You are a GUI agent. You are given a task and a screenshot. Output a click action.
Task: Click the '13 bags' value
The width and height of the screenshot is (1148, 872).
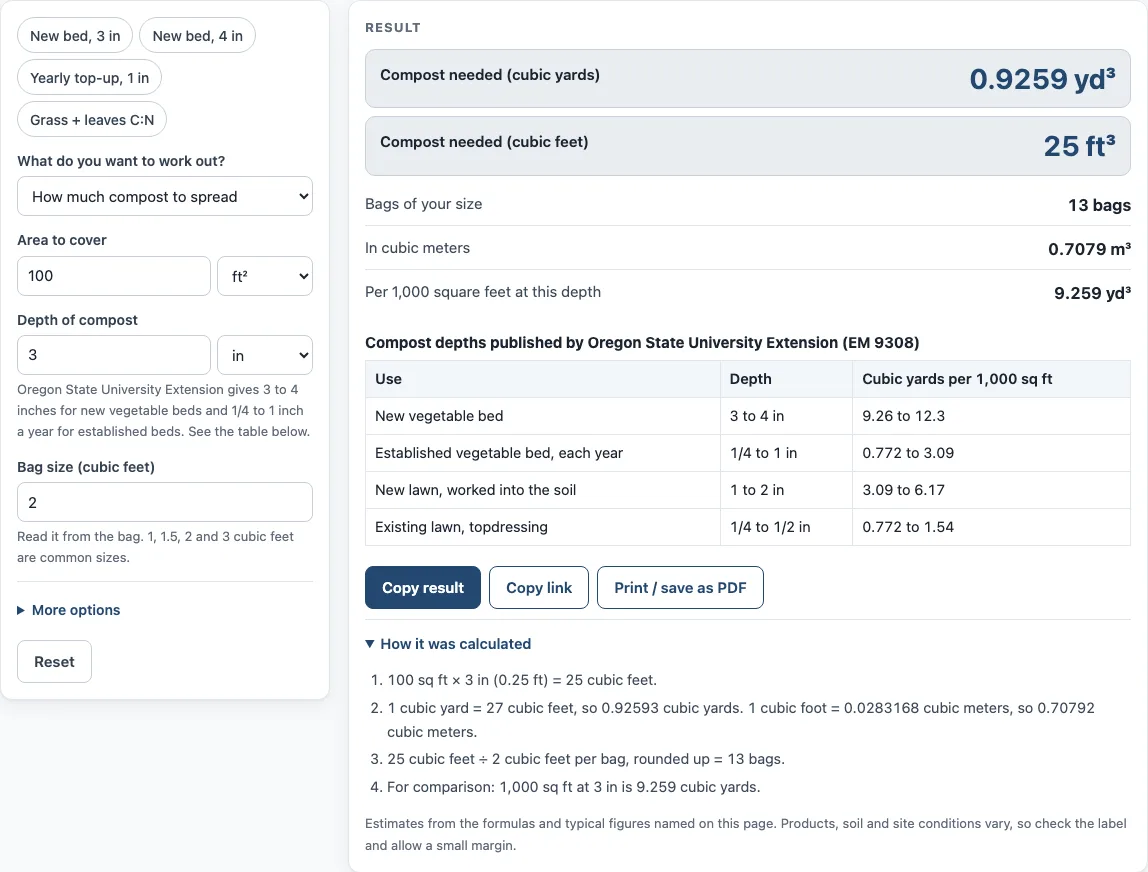pyautogui.click(x=1099, y=205)
